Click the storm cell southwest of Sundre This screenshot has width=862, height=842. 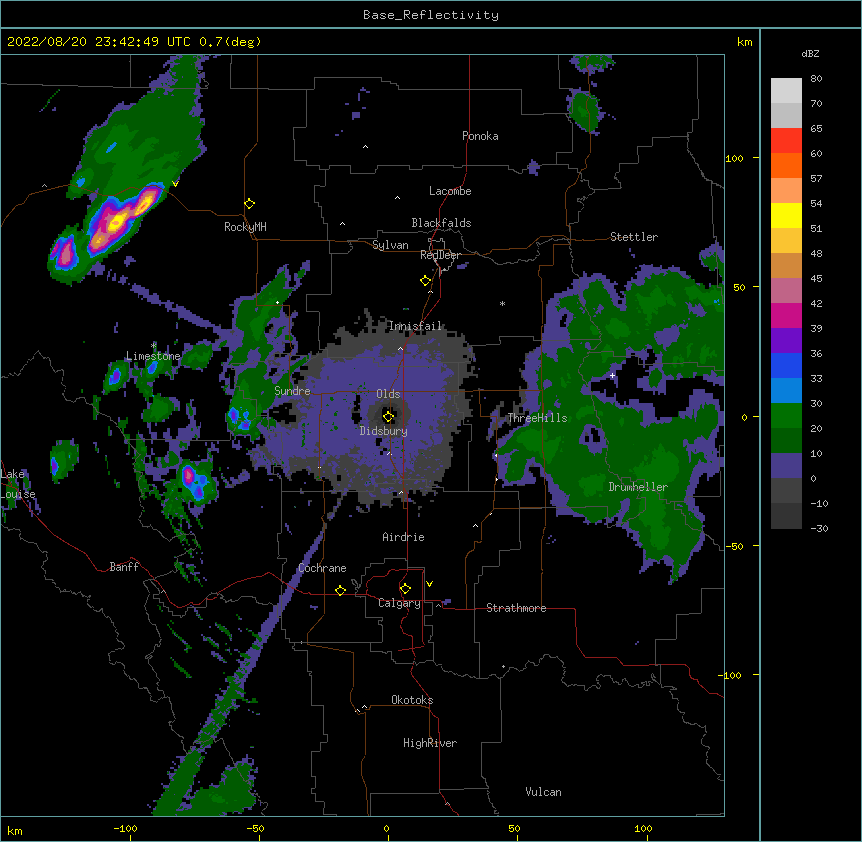pyautogui.click(x=240, y=419)
